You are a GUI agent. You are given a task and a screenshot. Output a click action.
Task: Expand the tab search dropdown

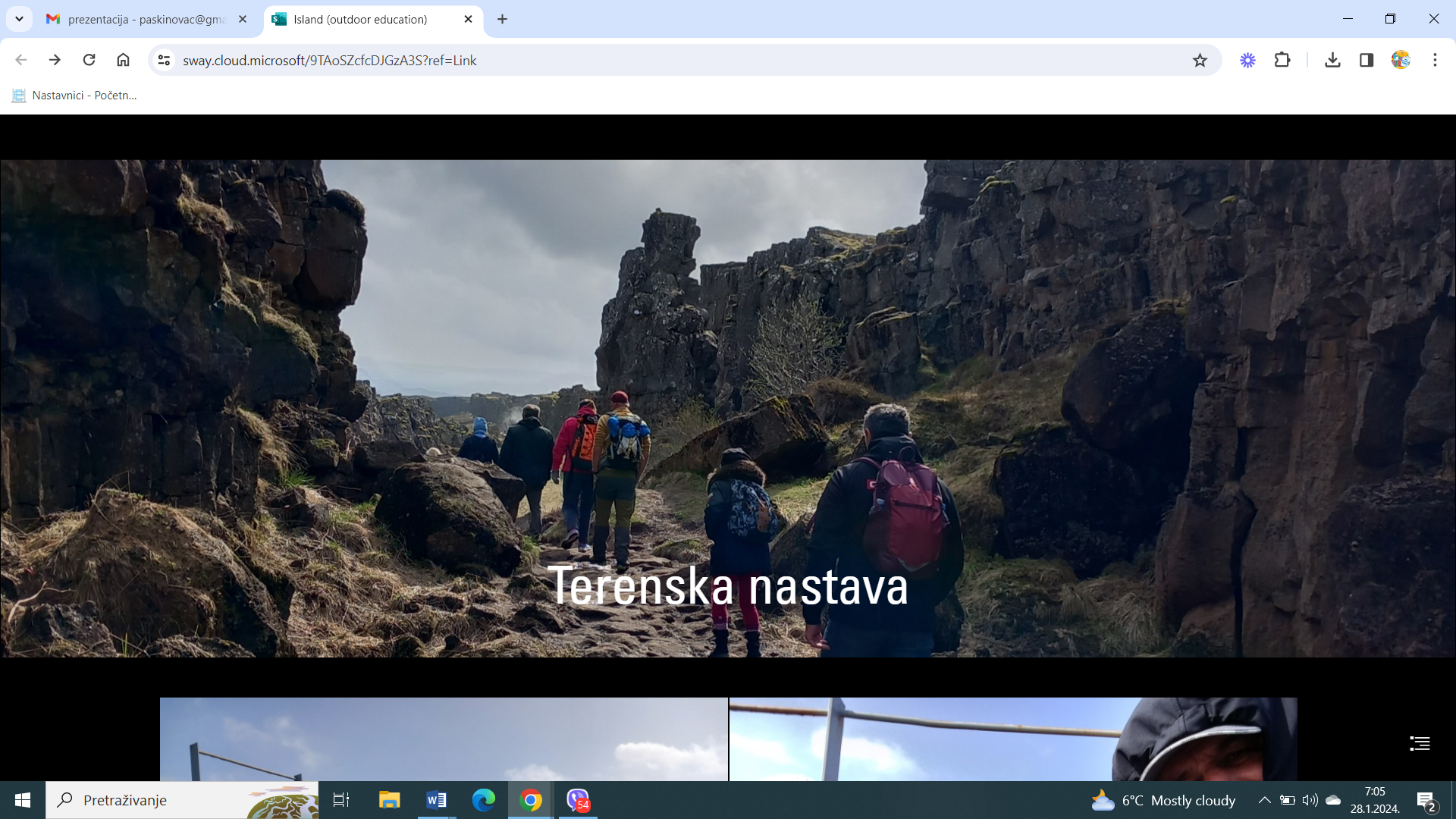[x=20, y=19]
